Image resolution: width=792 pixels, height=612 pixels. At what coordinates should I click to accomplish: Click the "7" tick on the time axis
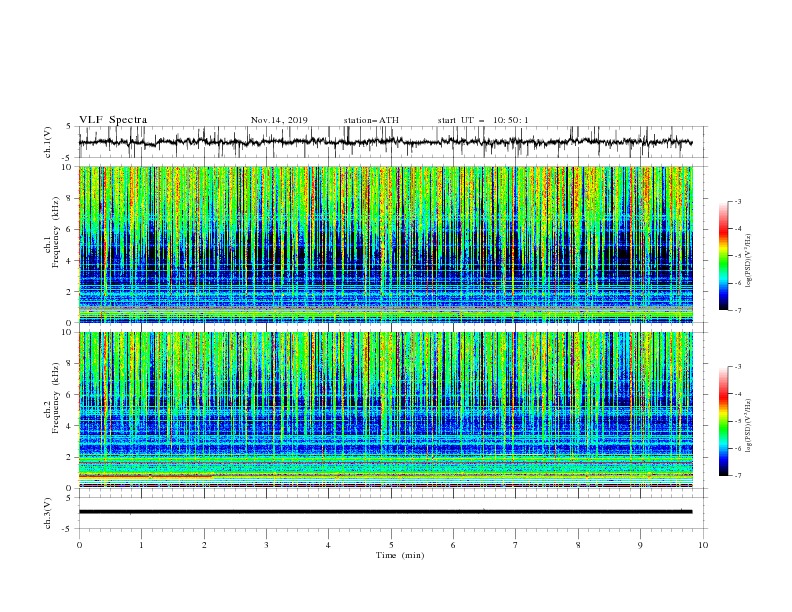tap(516, 545)
